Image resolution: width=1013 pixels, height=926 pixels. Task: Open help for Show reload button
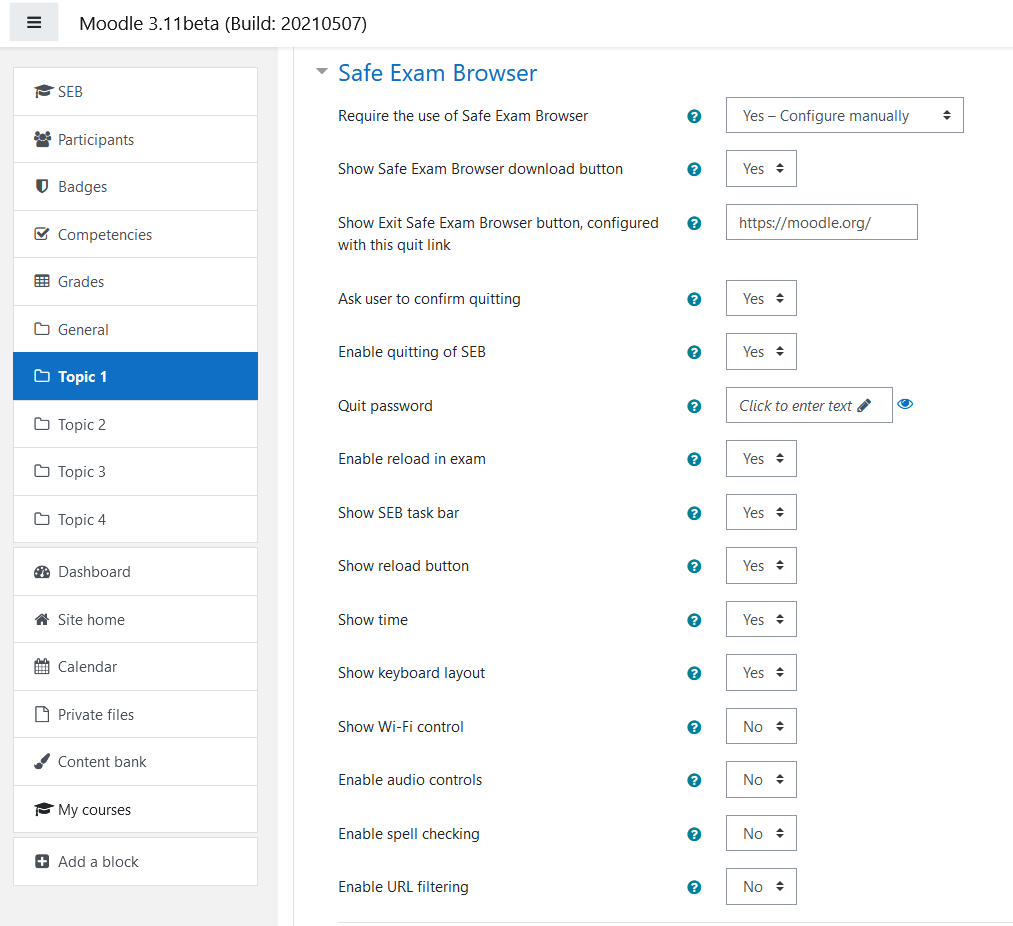[x=694, y=566]
